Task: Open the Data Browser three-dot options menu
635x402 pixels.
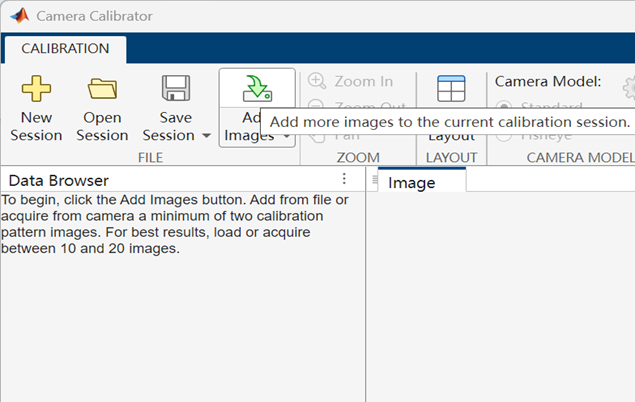Action: coord(344,179)
